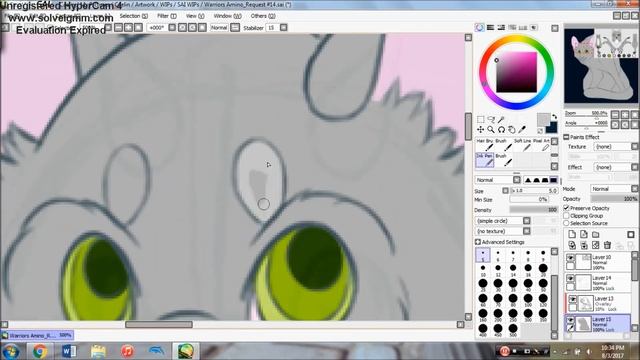
Task: Select the flattest brush edge shape
Action: (553, 180)
